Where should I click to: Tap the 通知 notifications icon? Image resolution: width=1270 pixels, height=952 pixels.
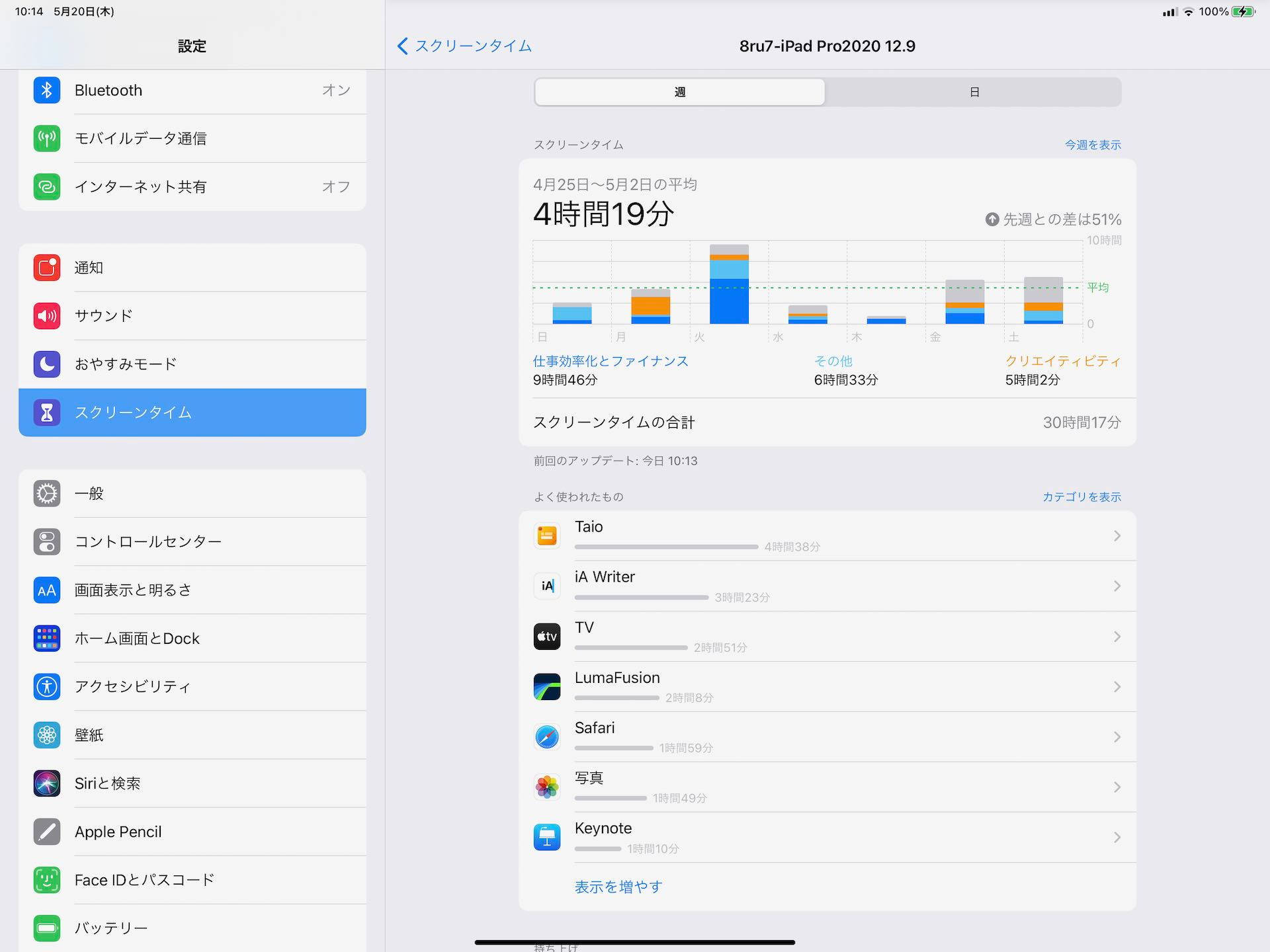coord(47,267)
